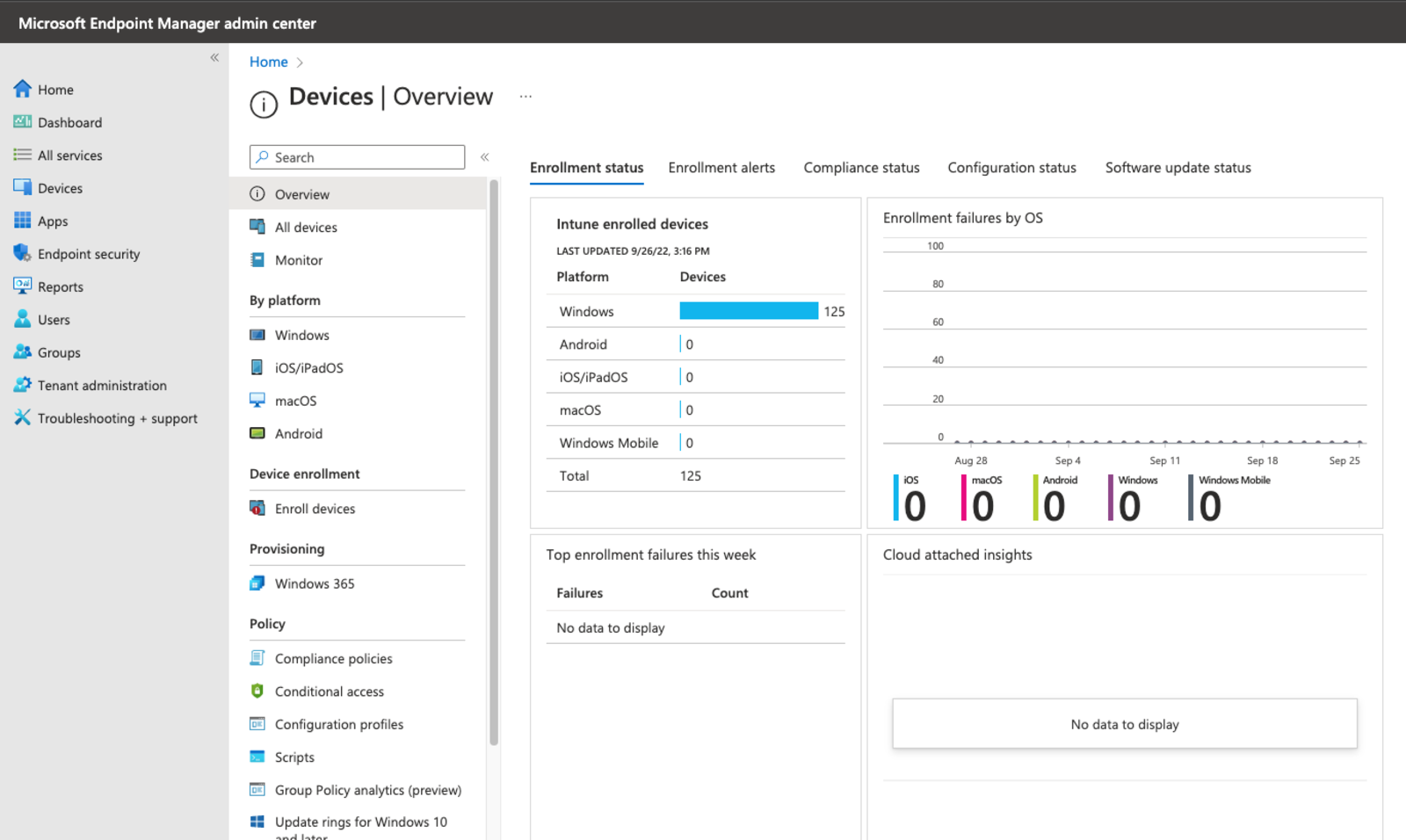This screenshot has width=1406, height=840.
Task: Click the macOS platform icon
Action: coord(257,401)
